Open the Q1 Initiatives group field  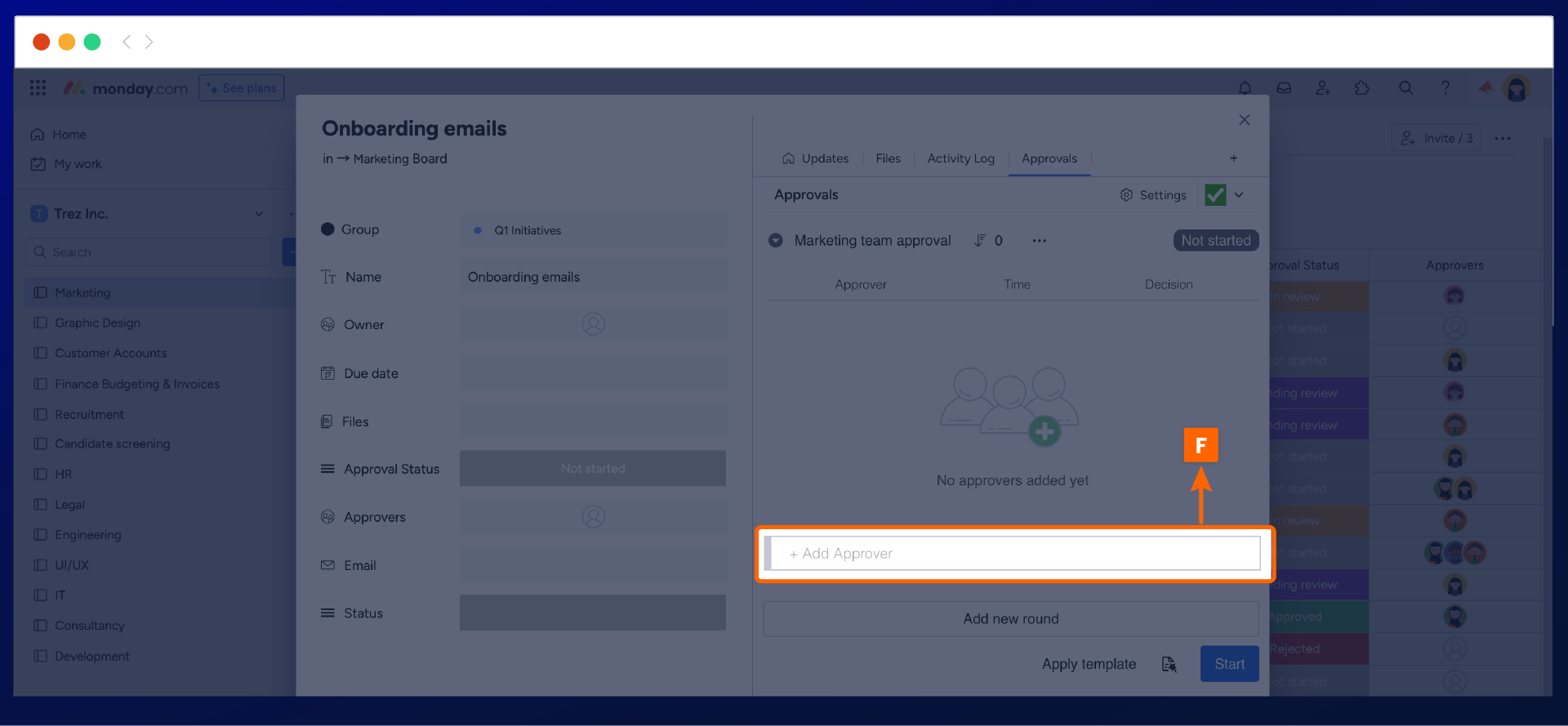tap(593, 230)
